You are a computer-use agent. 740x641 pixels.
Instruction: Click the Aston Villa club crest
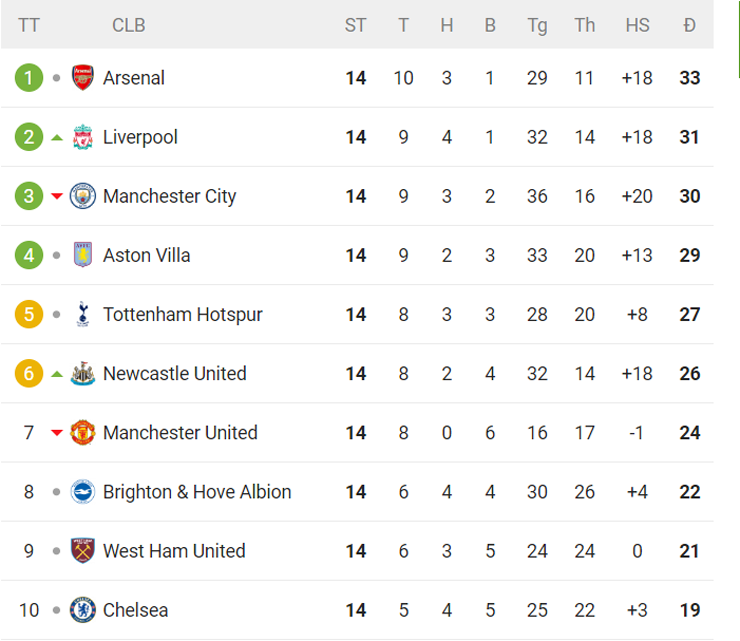83,255
